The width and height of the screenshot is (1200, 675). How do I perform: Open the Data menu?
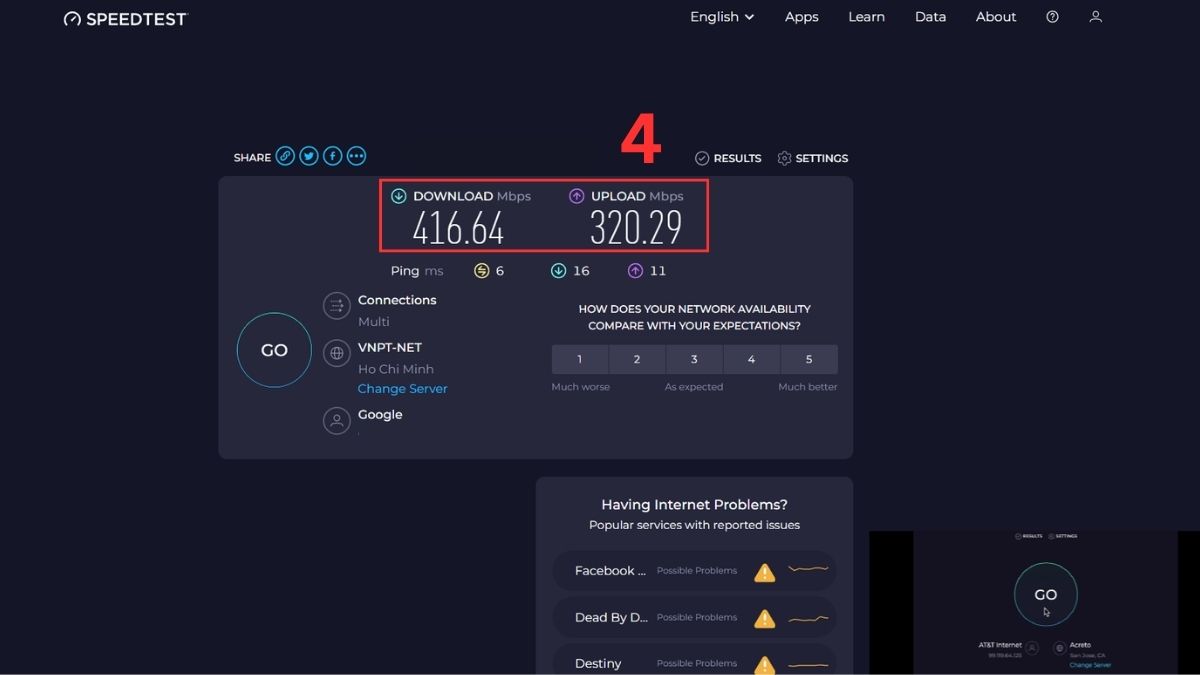pyautogui.click(x=930, y=17)
